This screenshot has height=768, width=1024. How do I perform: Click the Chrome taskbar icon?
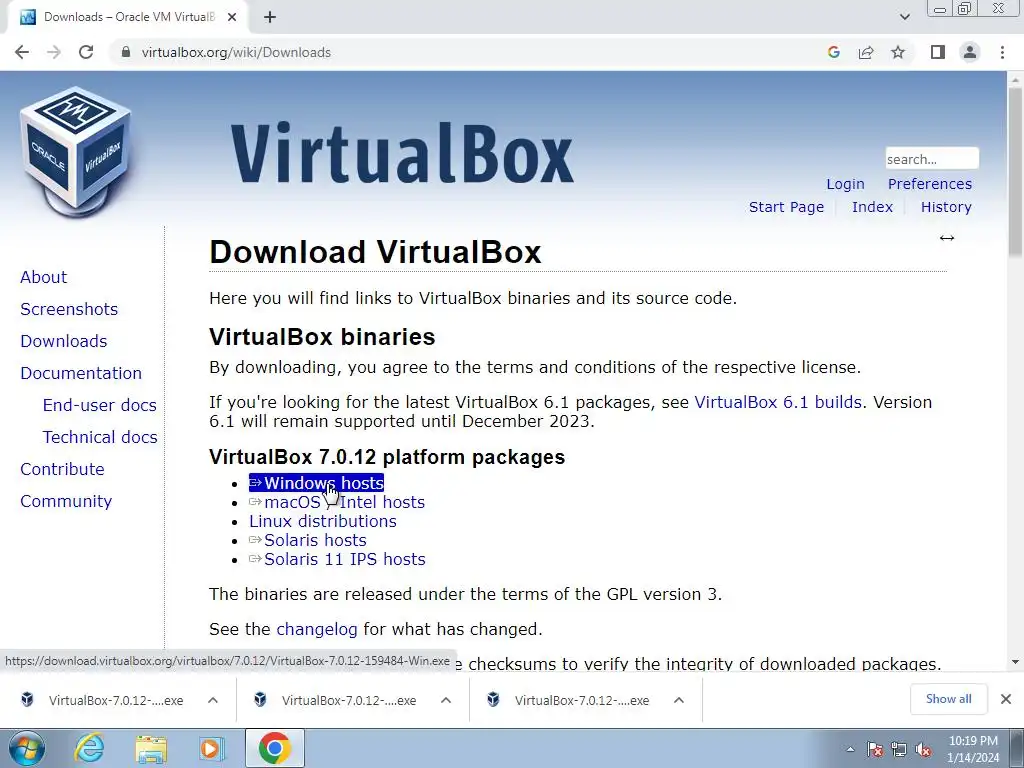point(274,748)
